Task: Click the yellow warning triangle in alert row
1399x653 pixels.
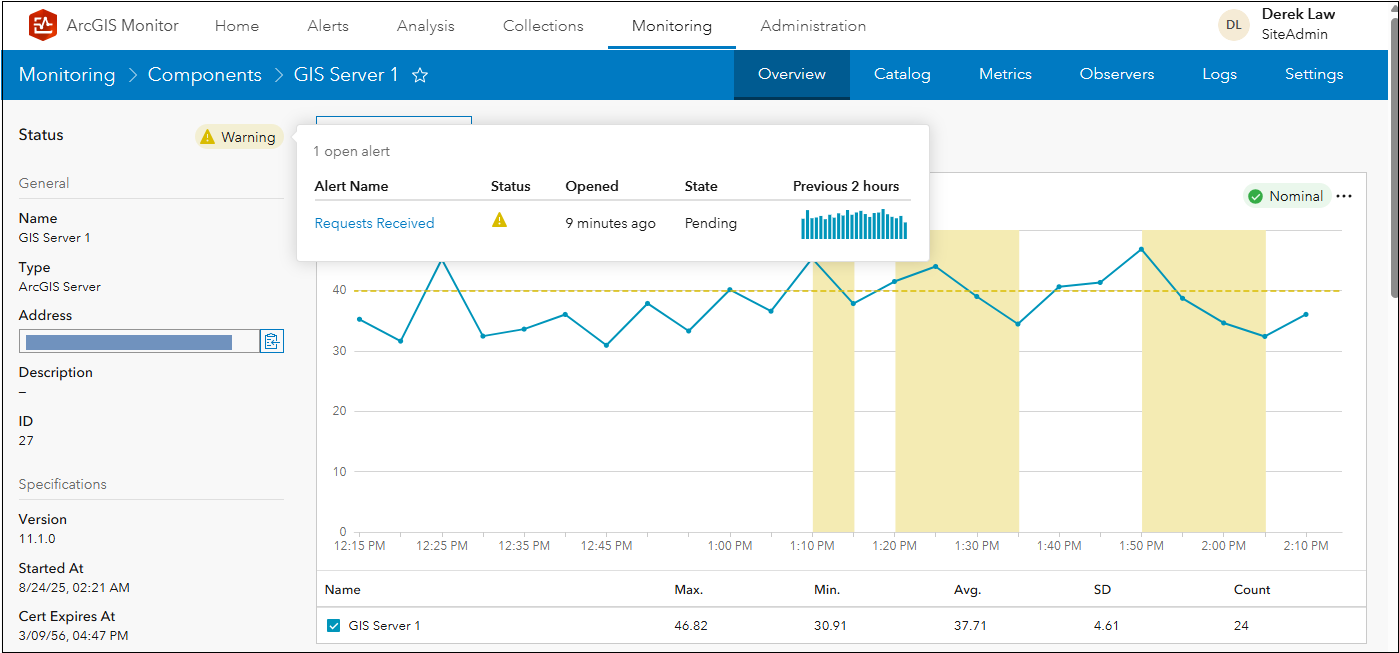Action: (x=499, y=220)
